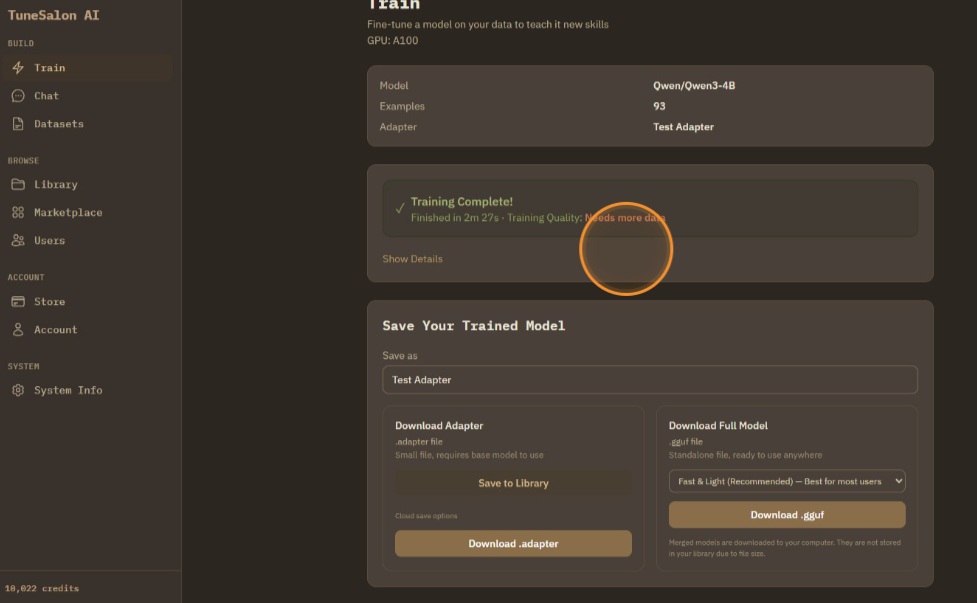Select the Users people icon

click(x=18, y=241)
